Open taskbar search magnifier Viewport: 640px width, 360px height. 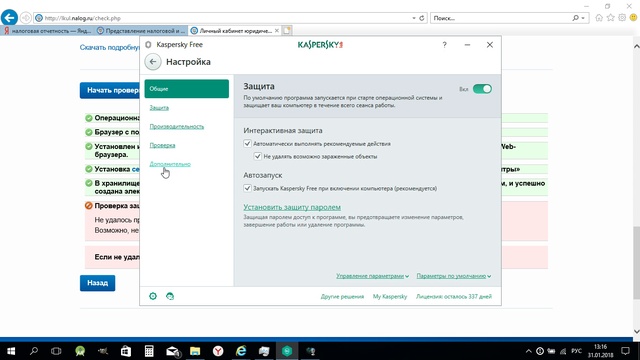coord(34,351)
